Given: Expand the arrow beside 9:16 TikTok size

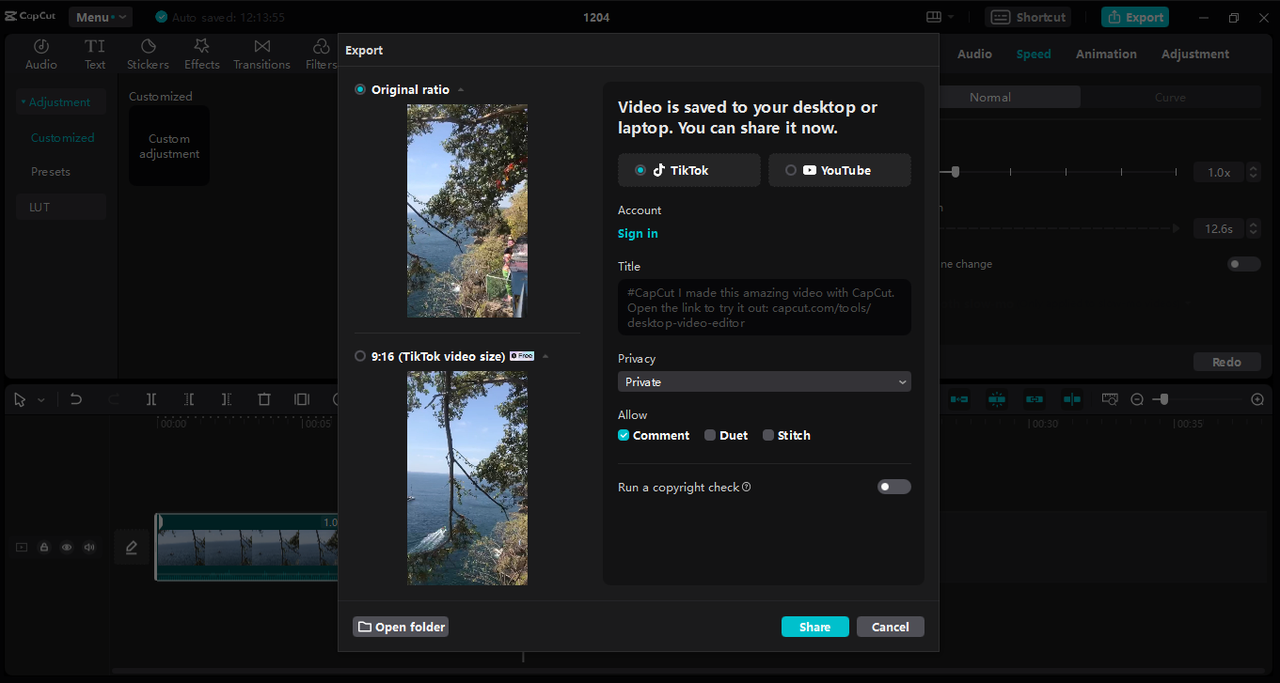Looking at the screenshot, I should pyautogui.click(x=546, y=356).
